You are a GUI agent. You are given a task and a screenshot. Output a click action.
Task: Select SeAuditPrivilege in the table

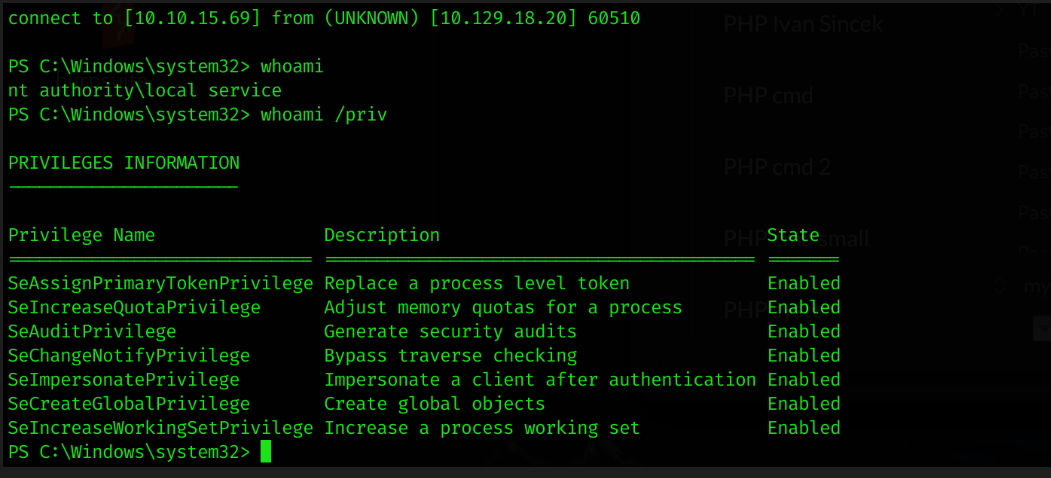click(92, 332)
